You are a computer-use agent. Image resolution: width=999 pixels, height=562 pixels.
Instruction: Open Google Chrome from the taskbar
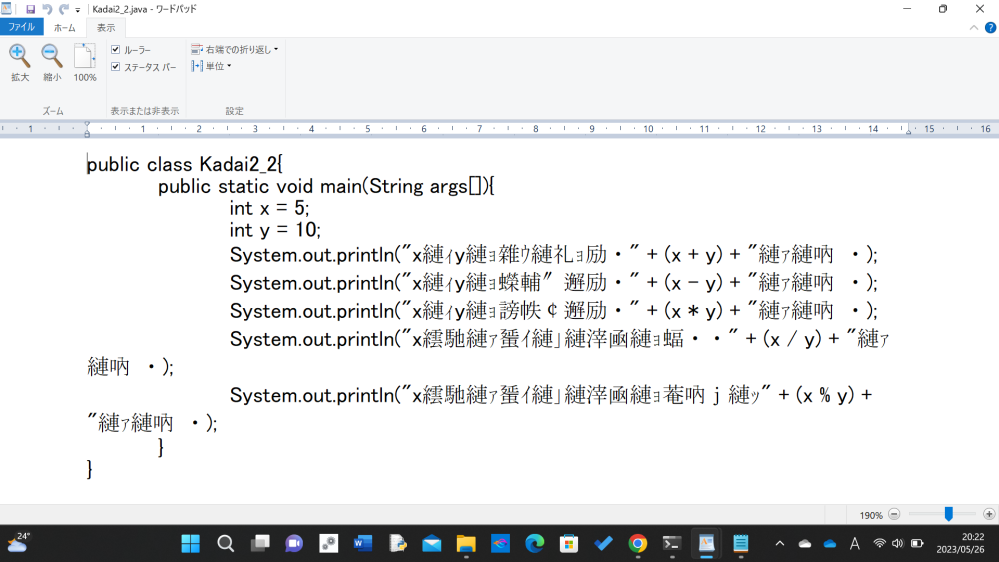click(x=637, y=544)
